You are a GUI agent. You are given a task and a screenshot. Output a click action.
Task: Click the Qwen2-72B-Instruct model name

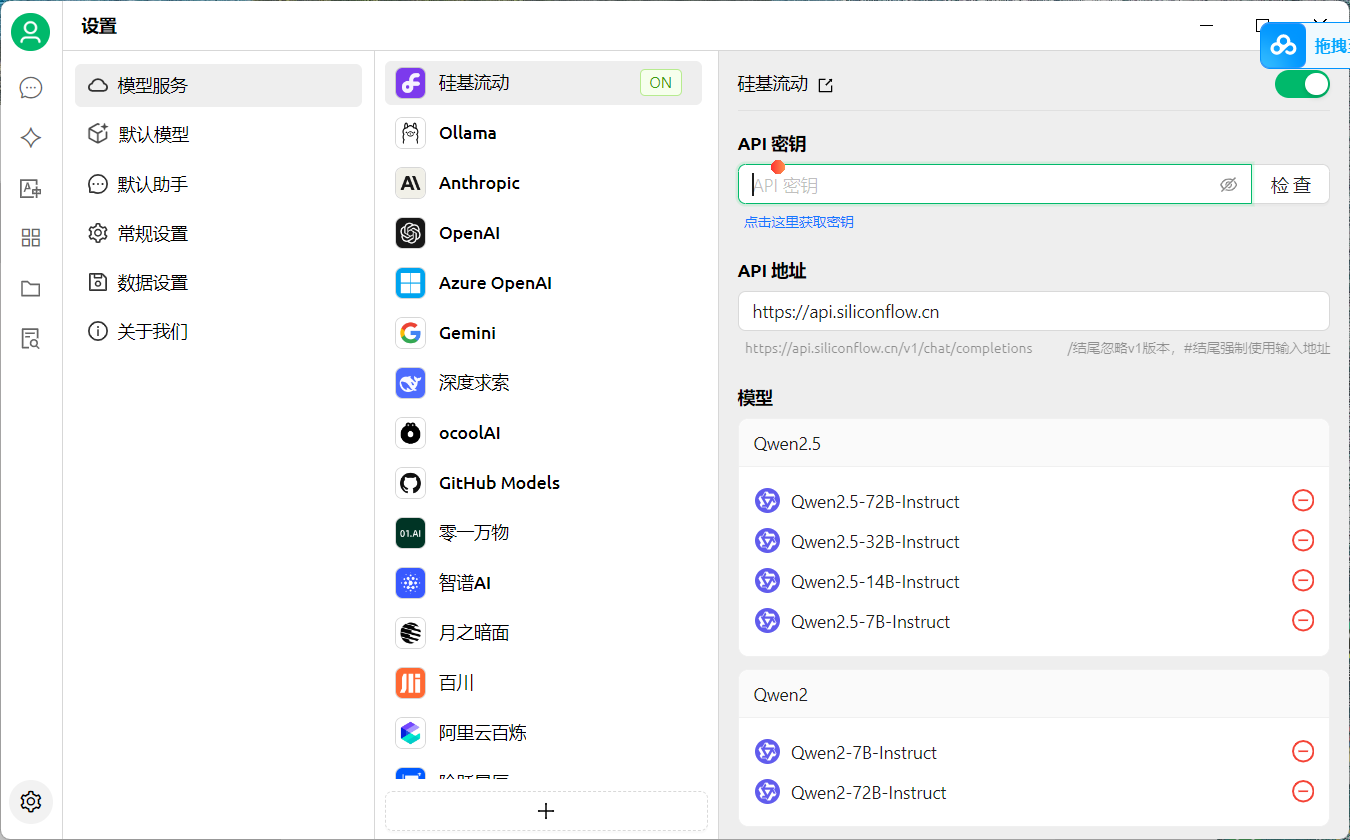(868, 793)
